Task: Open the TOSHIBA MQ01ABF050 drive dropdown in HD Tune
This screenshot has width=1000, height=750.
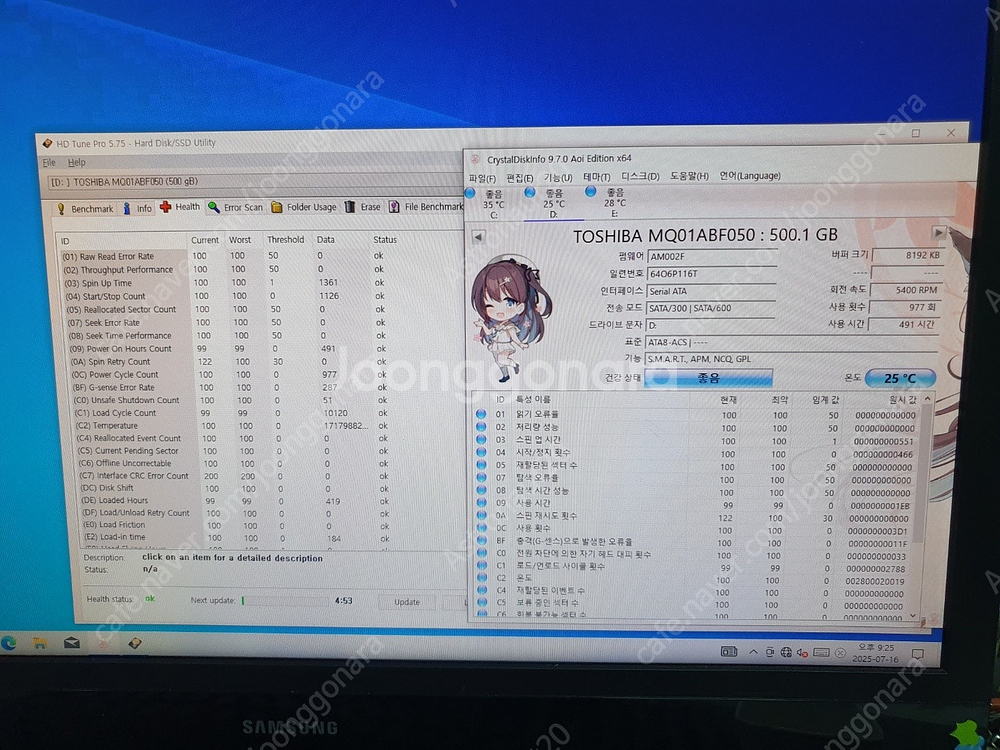Action: pyautogui.click(x=255, y=182)
